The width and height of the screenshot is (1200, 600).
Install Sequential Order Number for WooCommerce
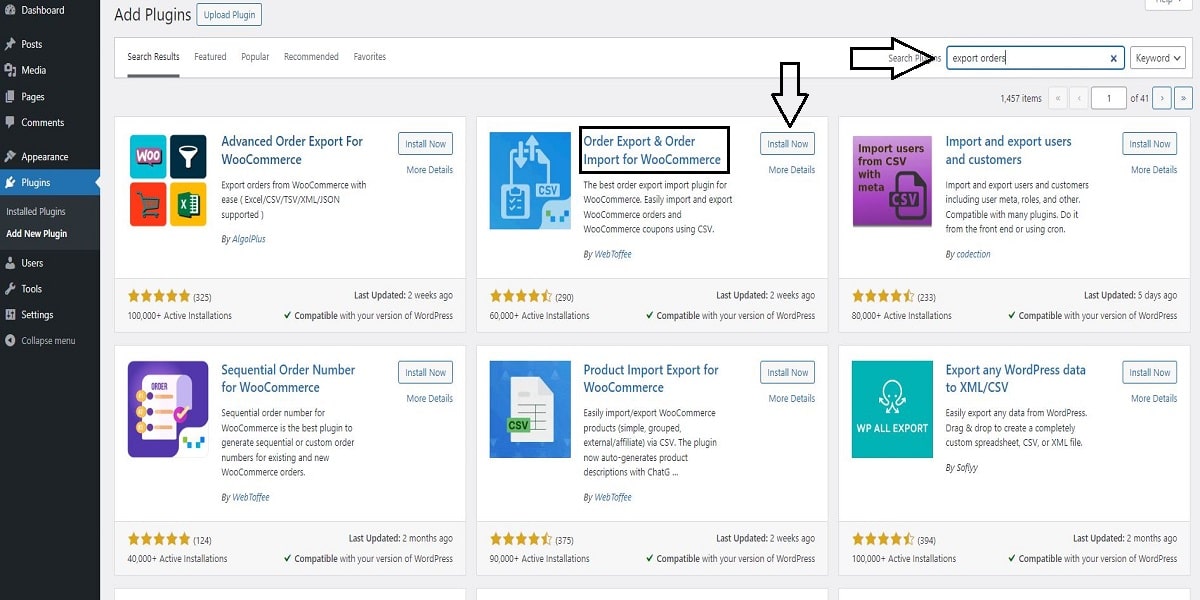coord(425,372)
